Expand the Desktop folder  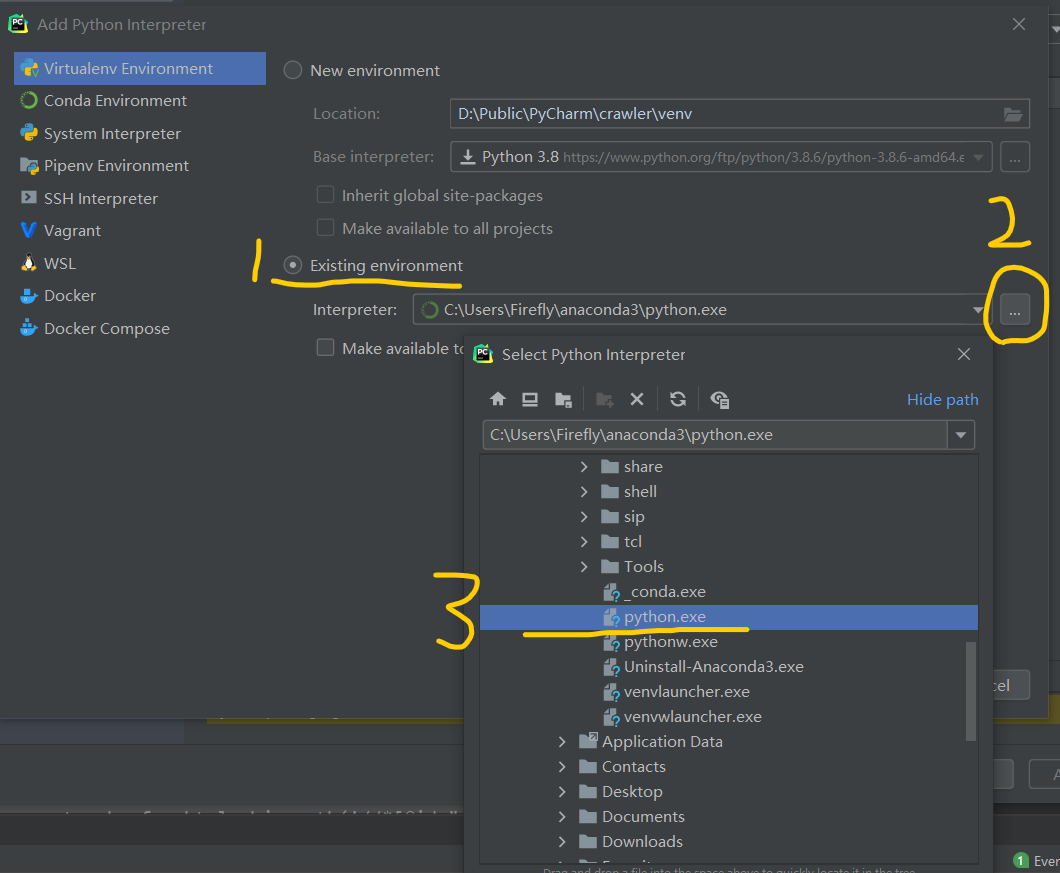(x=562, y=792)
